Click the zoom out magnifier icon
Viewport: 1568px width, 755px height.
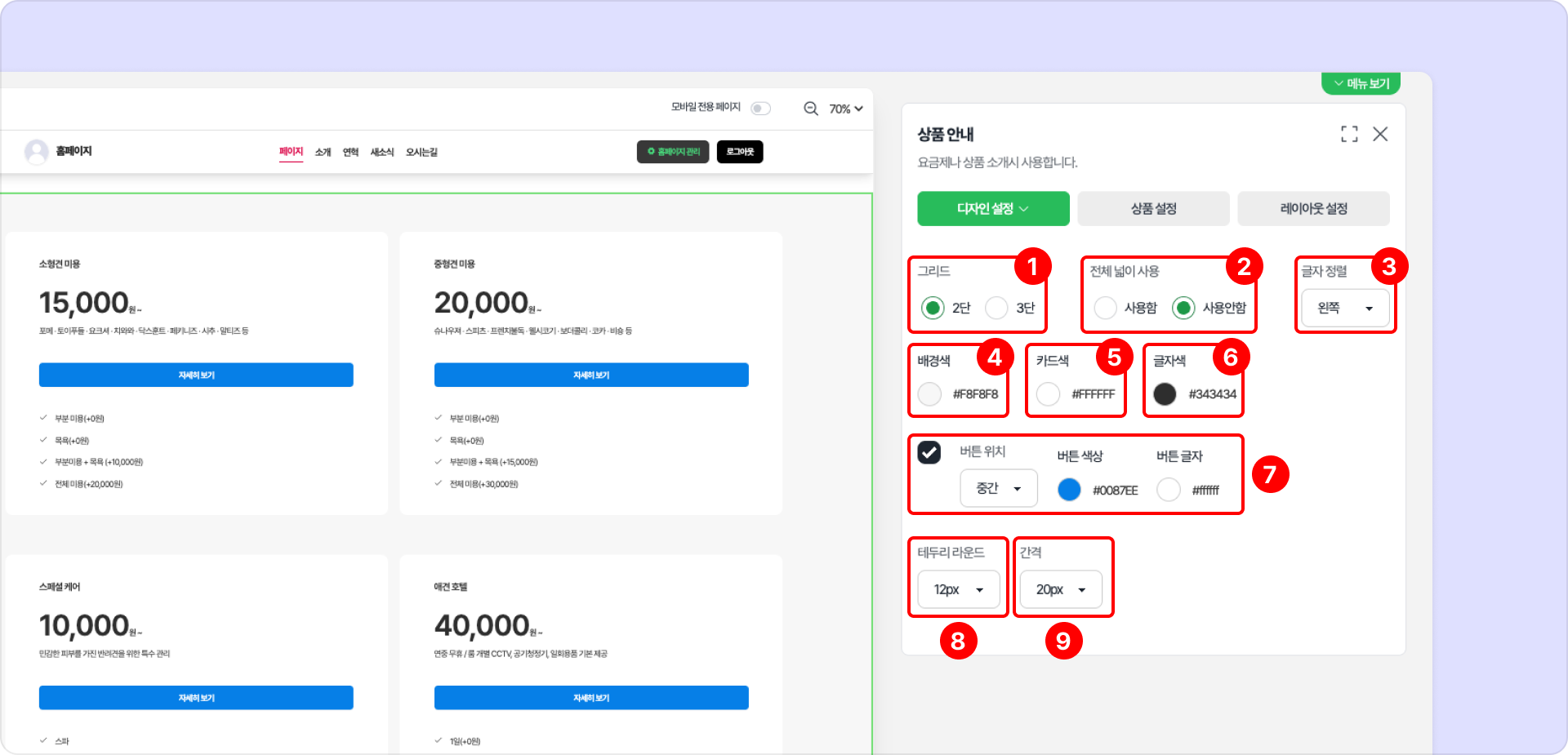[811, 109]
